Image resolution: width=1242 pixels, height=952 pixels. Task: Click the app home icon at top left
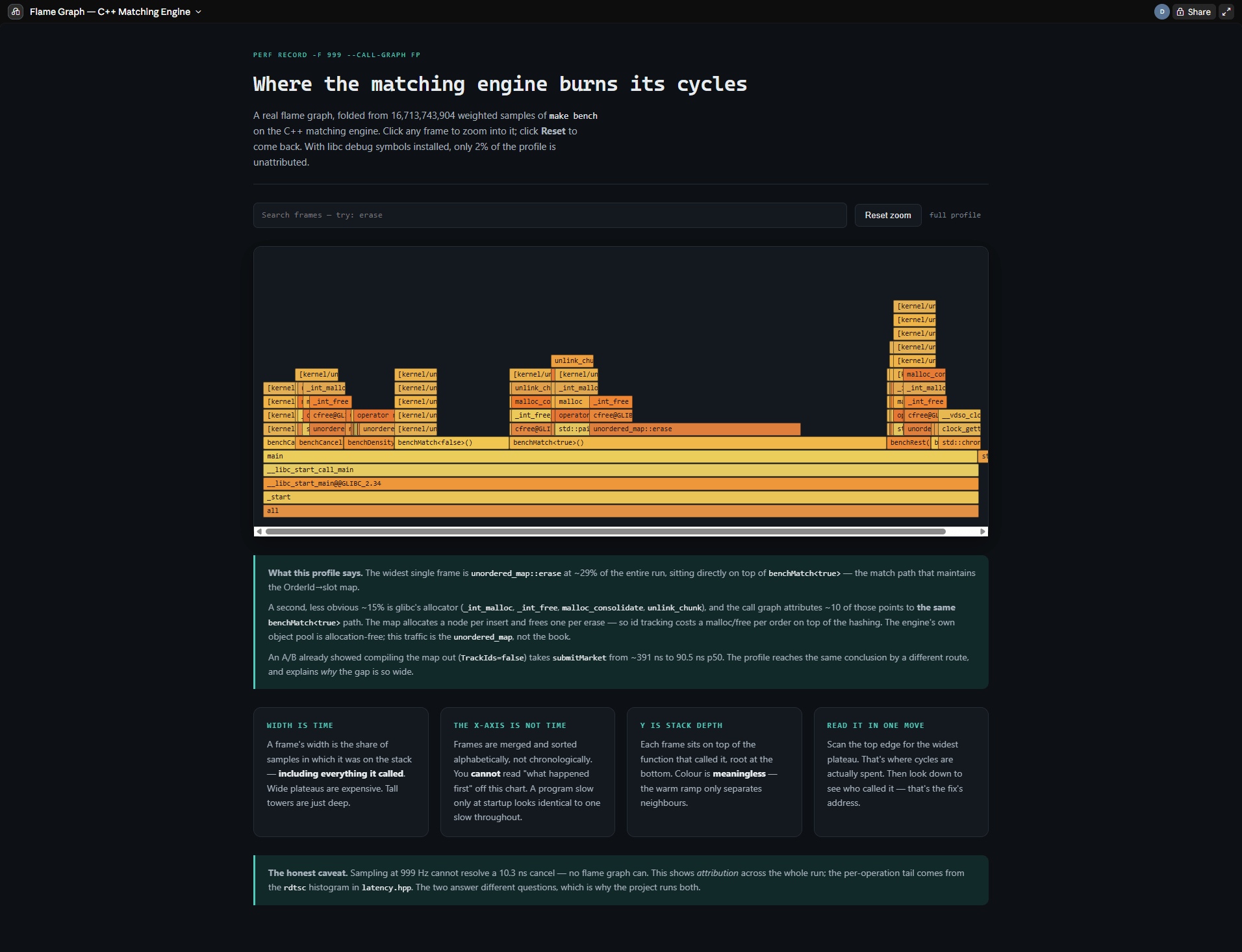[x=16, y=12]
